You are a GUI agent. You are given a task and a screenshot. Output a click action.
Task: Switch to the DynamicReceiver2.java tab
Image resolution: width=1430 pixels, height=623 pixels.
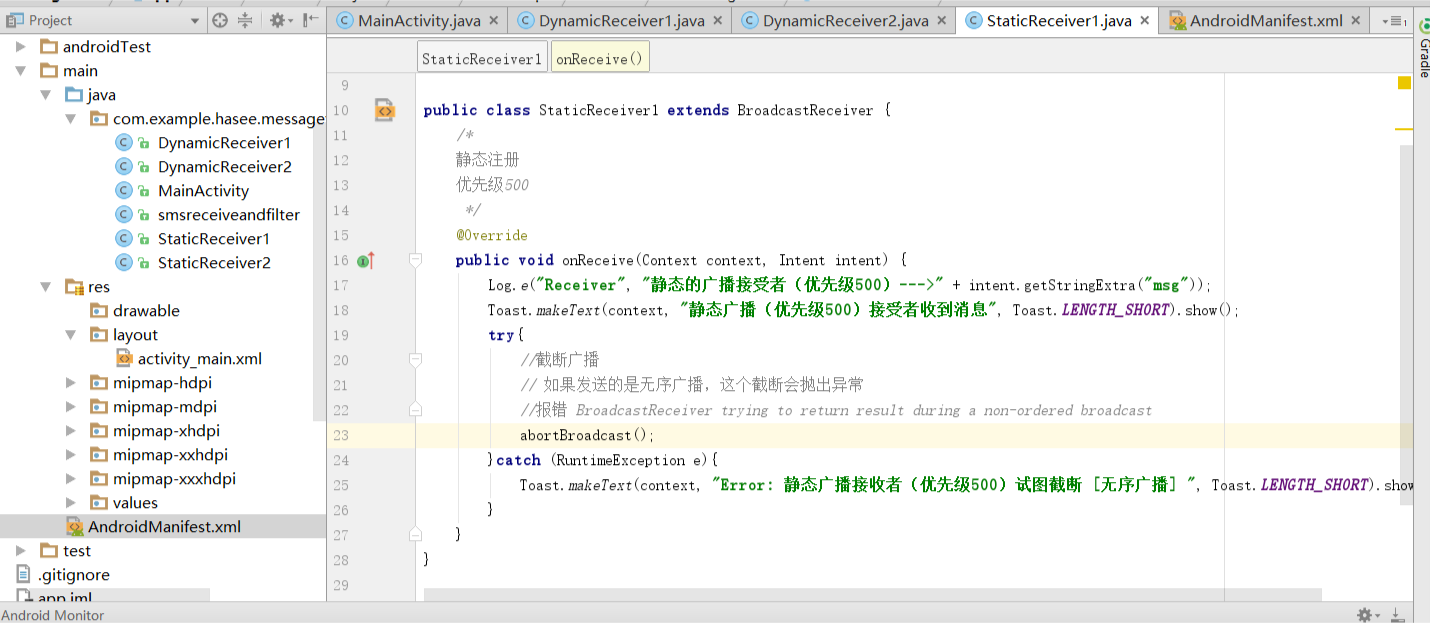pos(845,20)
